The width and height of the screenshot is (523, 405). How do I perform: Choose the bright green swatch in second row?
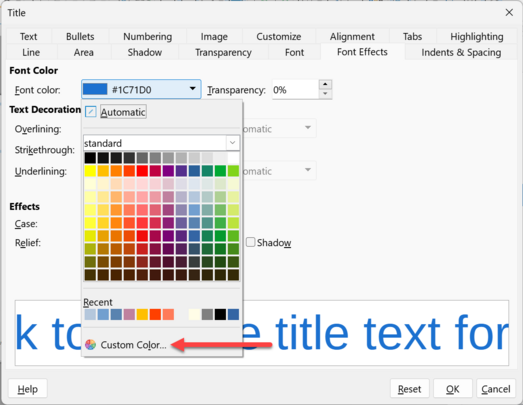(x=220, y=170)
